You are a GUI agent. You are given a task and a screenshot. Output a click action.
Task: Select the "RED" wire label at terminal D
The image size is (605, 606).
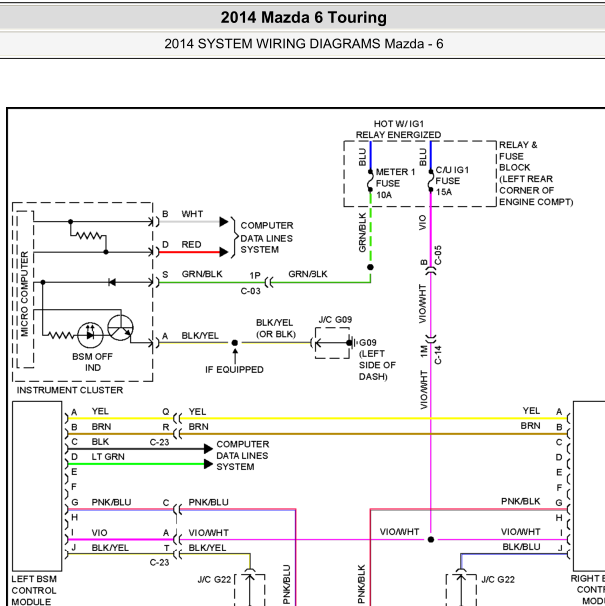pos(191,245)
